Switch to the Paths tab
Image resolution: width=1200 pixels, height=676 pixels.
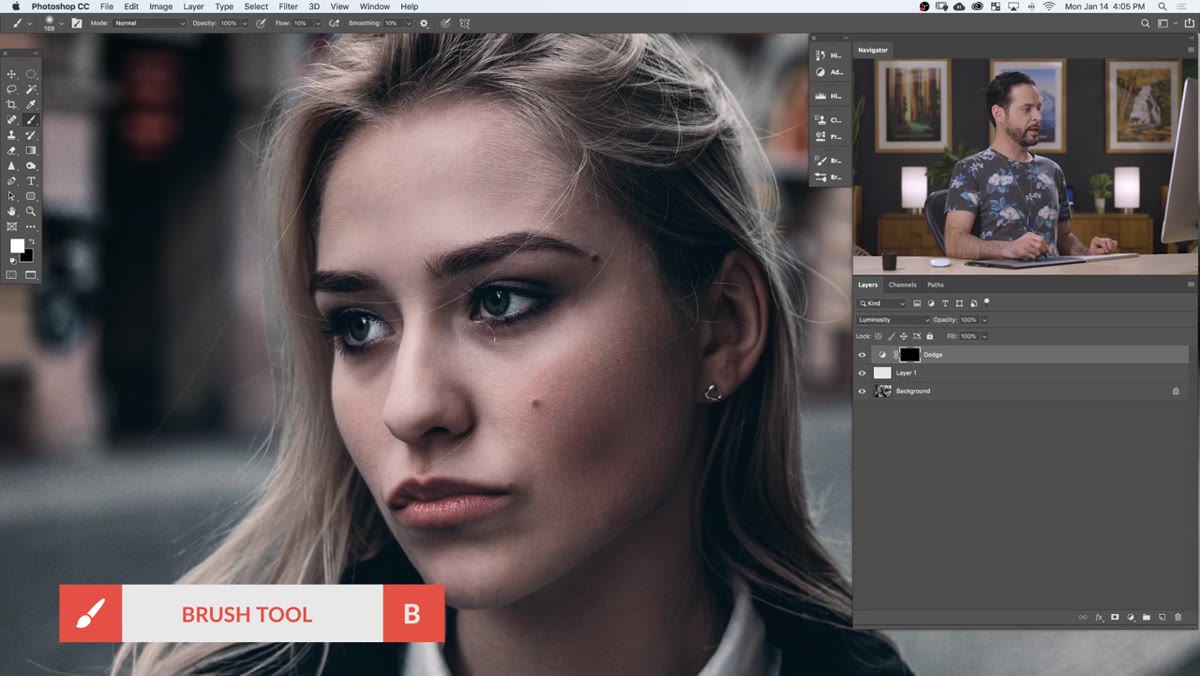(936, 285)
